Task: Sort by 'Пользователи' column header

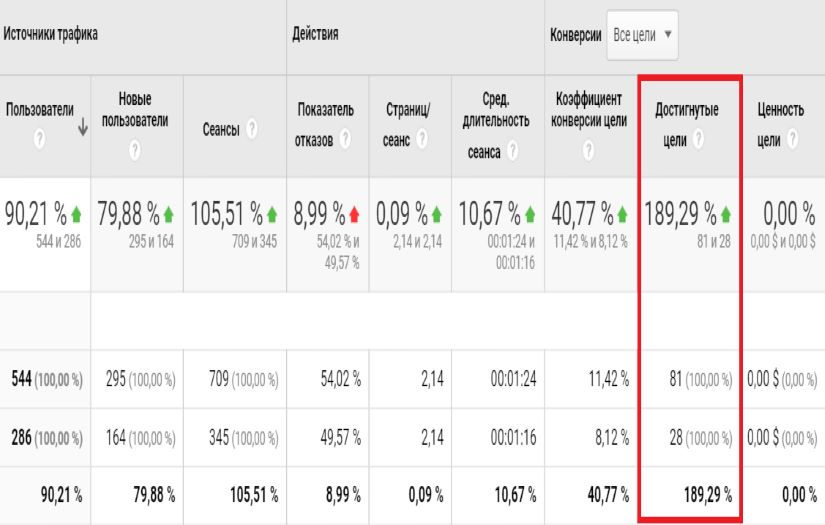Action: tap(40, 109)
